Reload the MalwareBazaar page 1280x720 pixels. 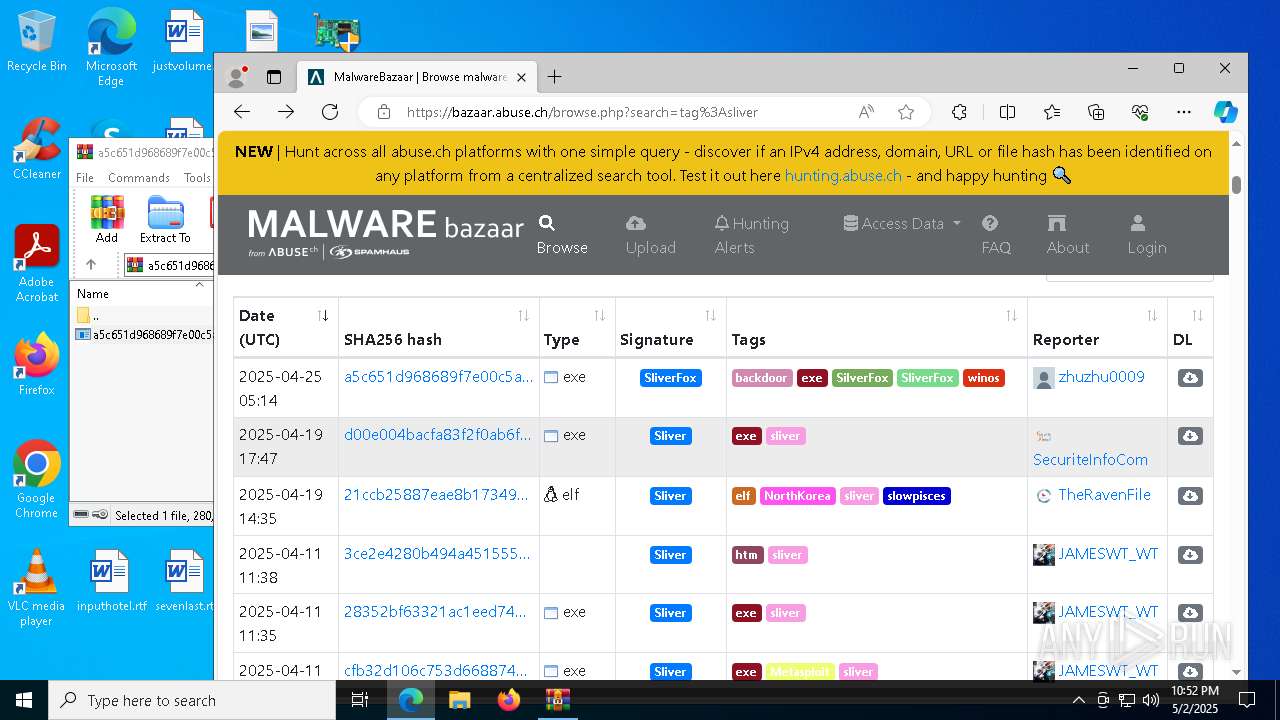(x=330, y=112)
